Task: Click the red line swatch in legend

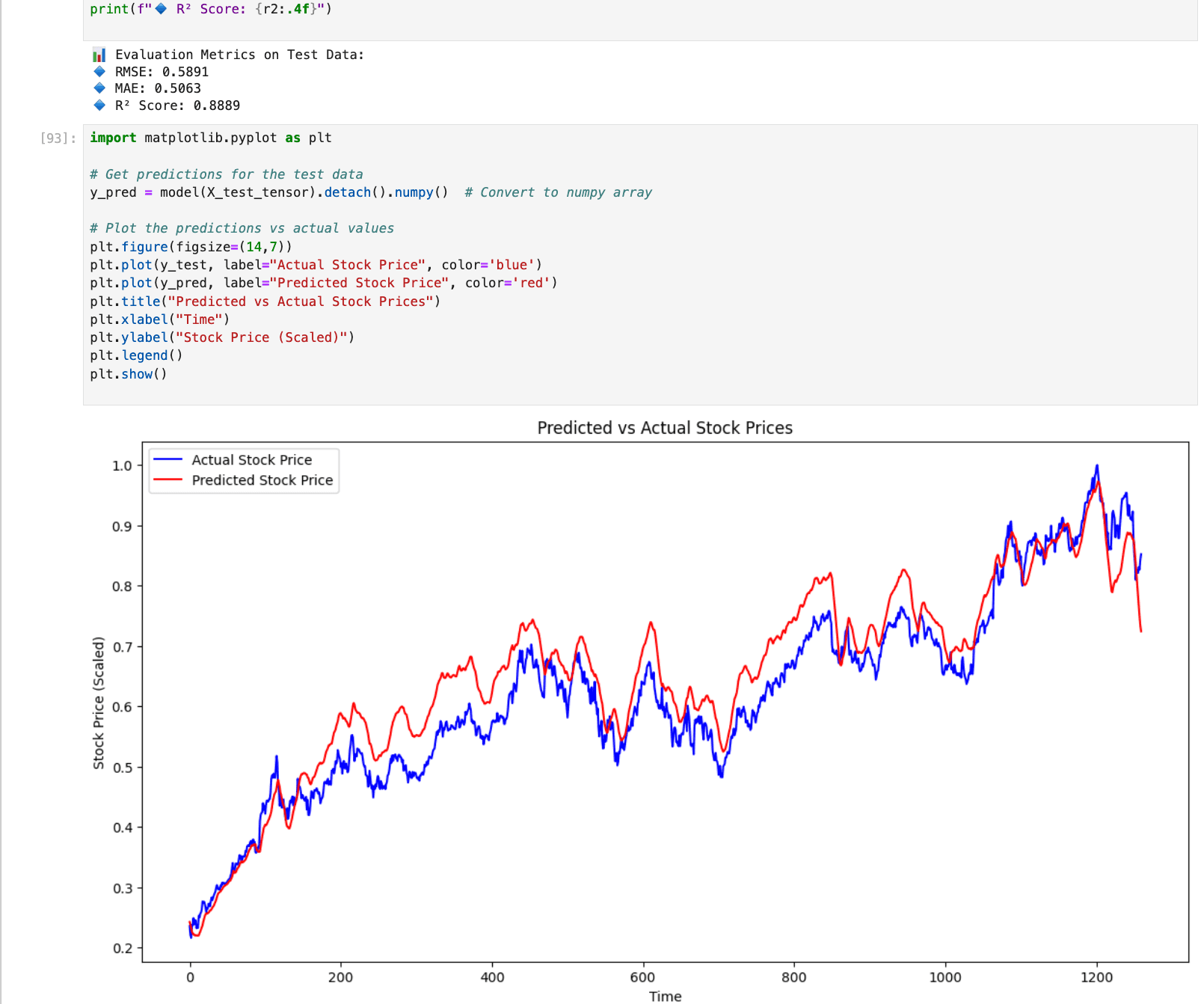Action: [168, 480]
